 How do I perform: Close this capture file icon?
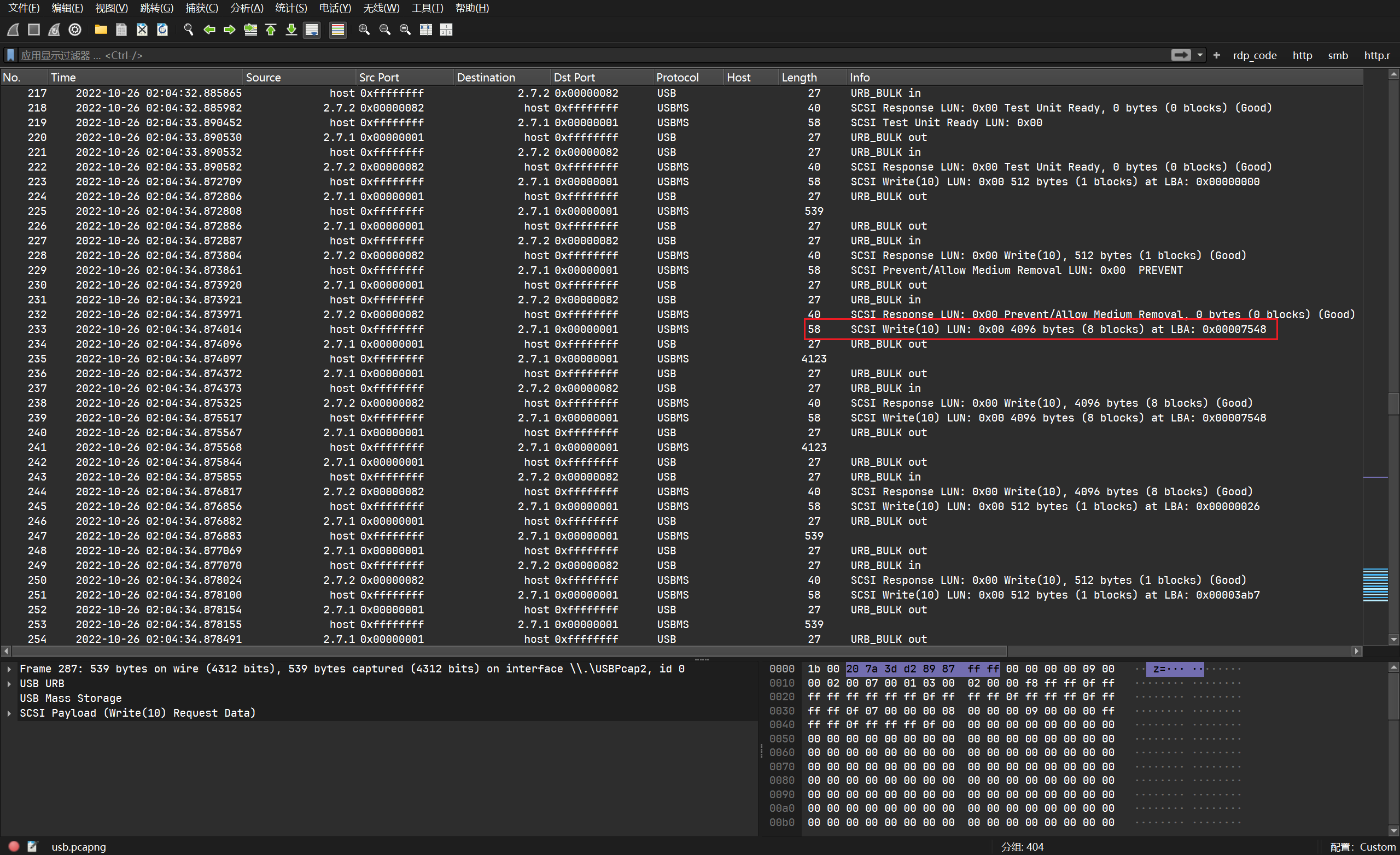142,30
